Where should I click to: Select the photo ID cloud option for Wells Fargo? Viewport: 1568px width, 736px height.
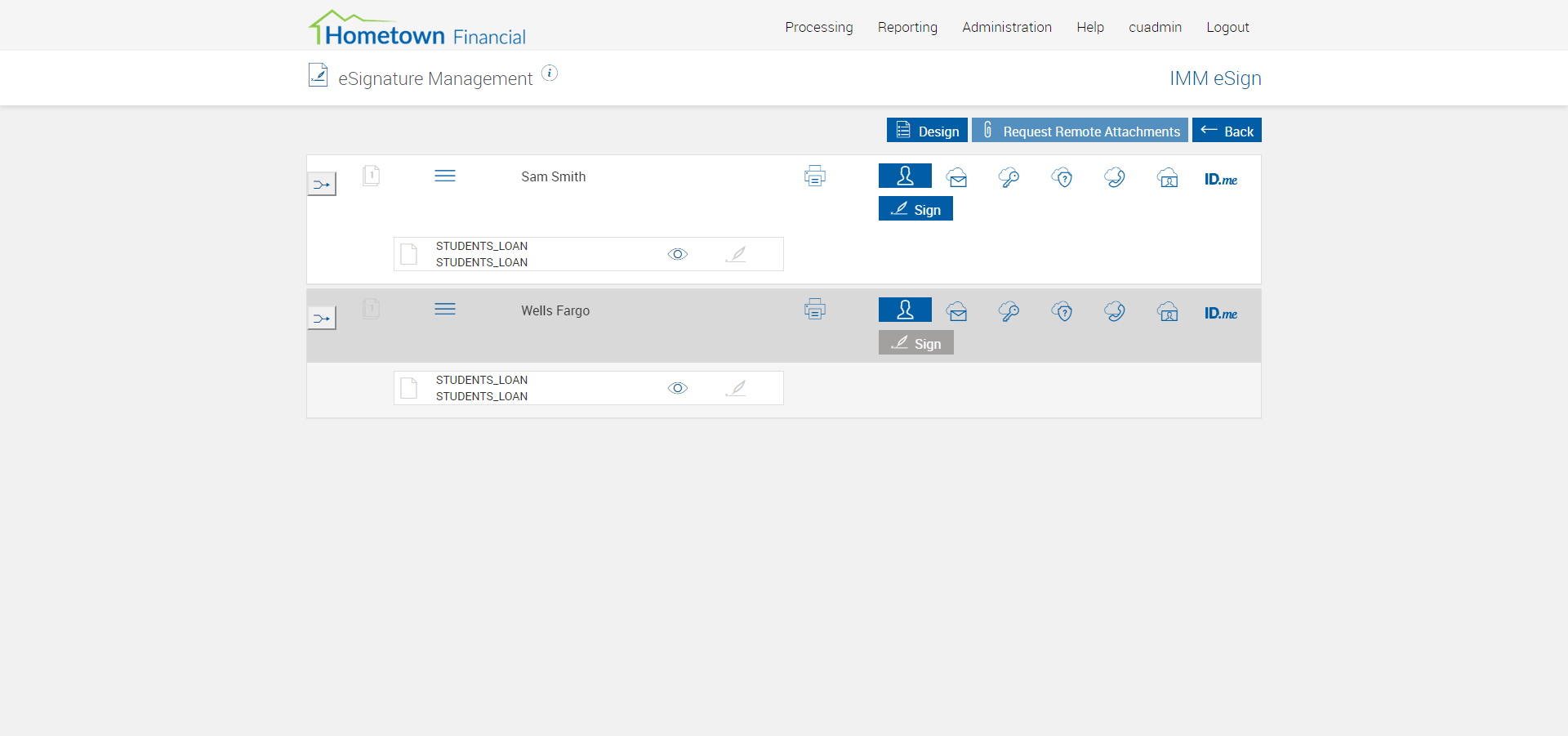[1168, 311]
